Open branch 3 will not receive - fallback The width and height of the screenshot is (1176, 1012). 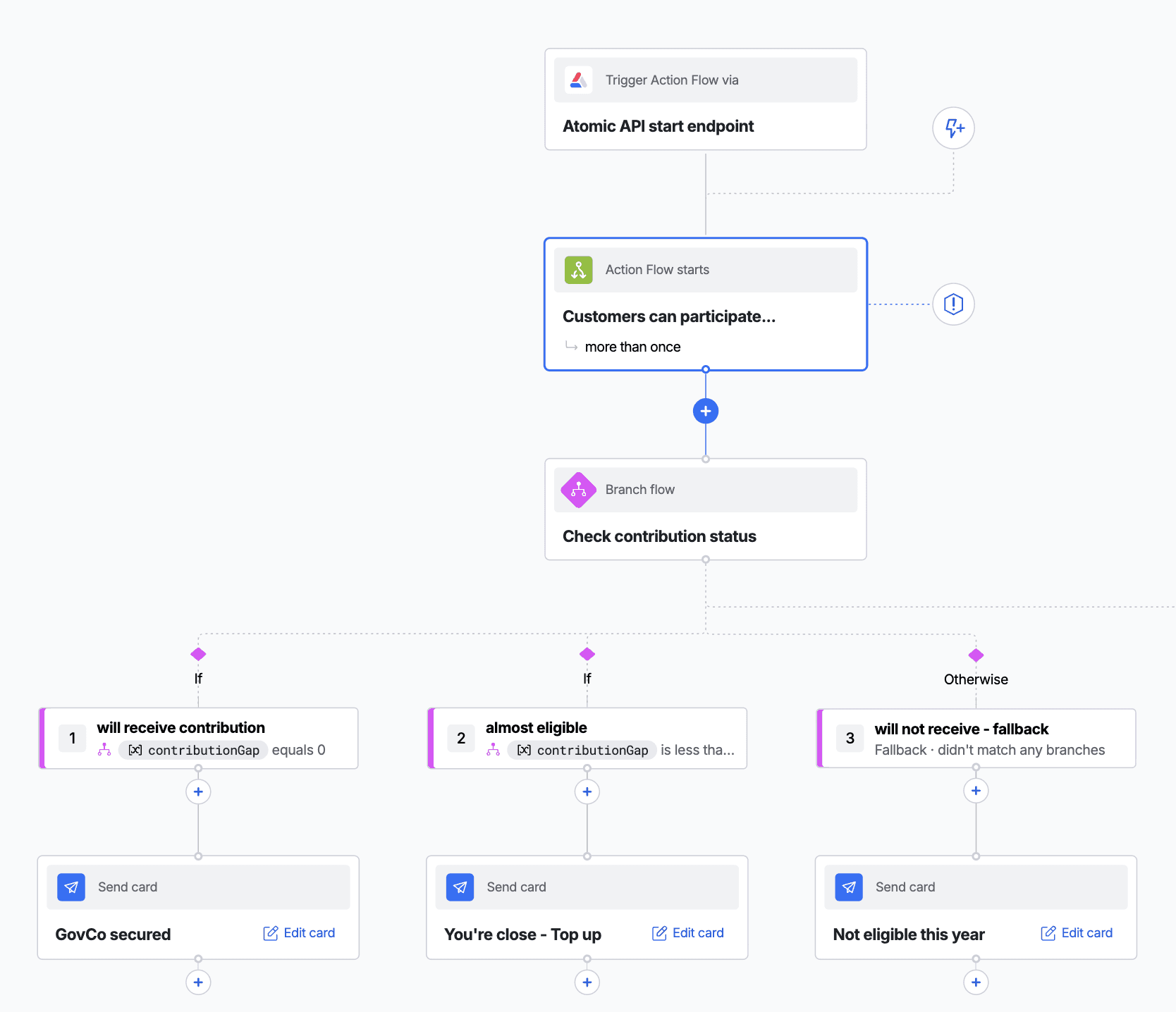pyautogui.click(x=976, y=739)
